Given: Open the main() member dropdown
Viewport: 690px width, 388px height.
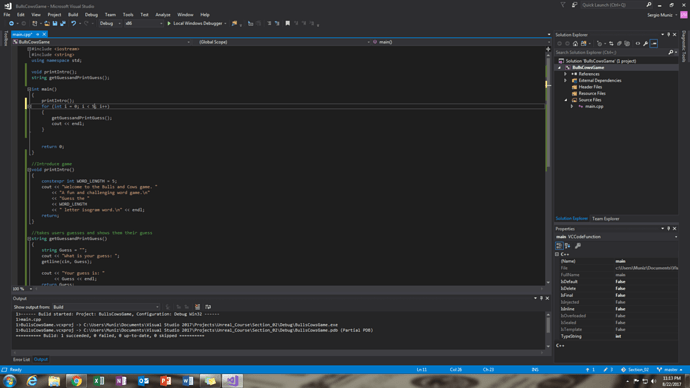Looking at the screenshot, I should tap(460, 42).
